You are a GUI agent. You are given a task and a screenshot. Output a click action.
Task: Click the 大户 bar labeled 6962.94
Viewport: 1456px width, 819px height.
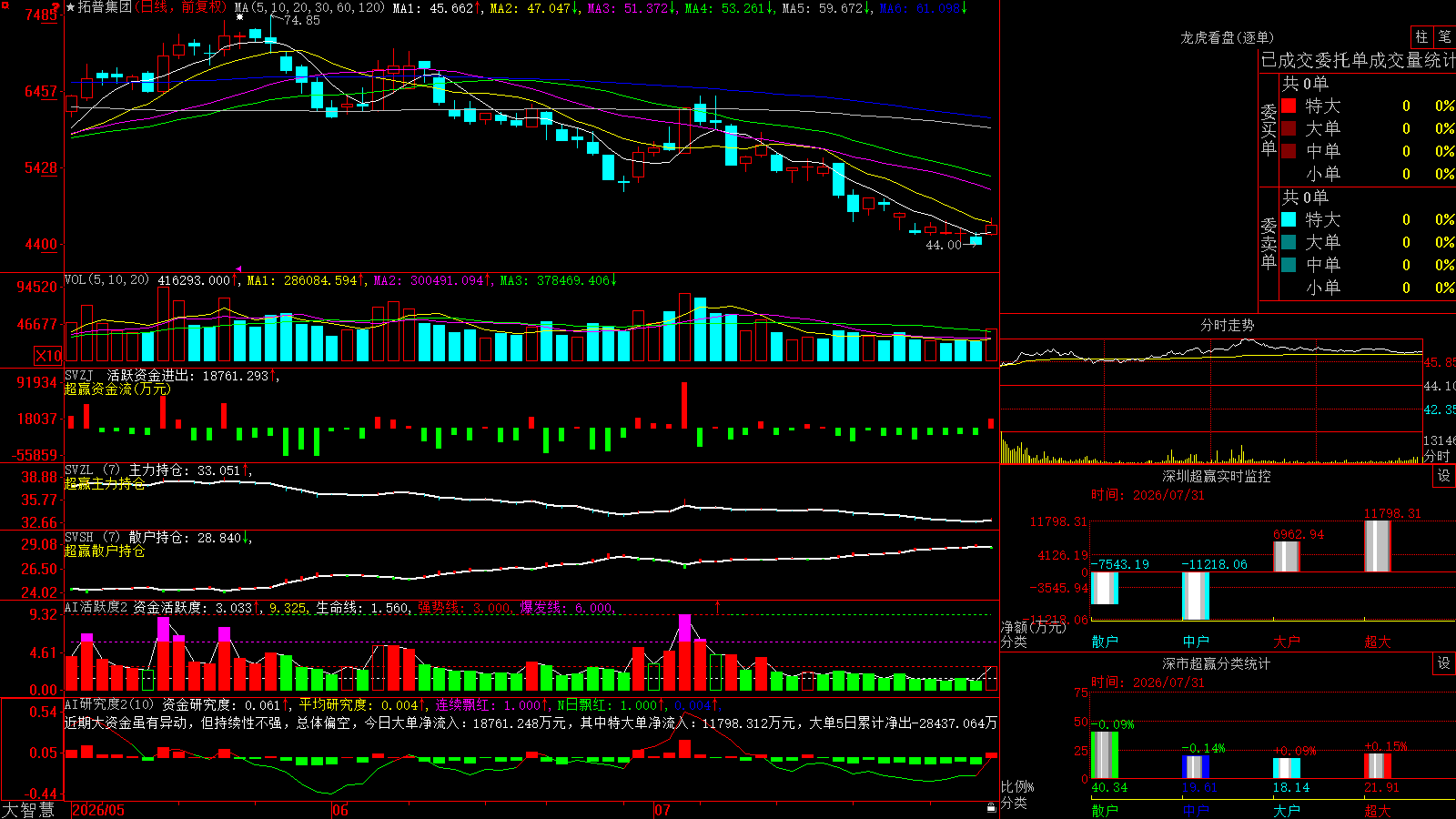(x=1287, y=556)
